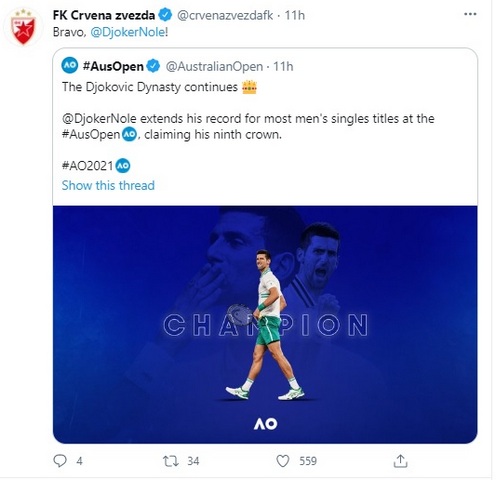
Task: Click the 11h timestamp of the main tweet
Action: pos(295,15)
